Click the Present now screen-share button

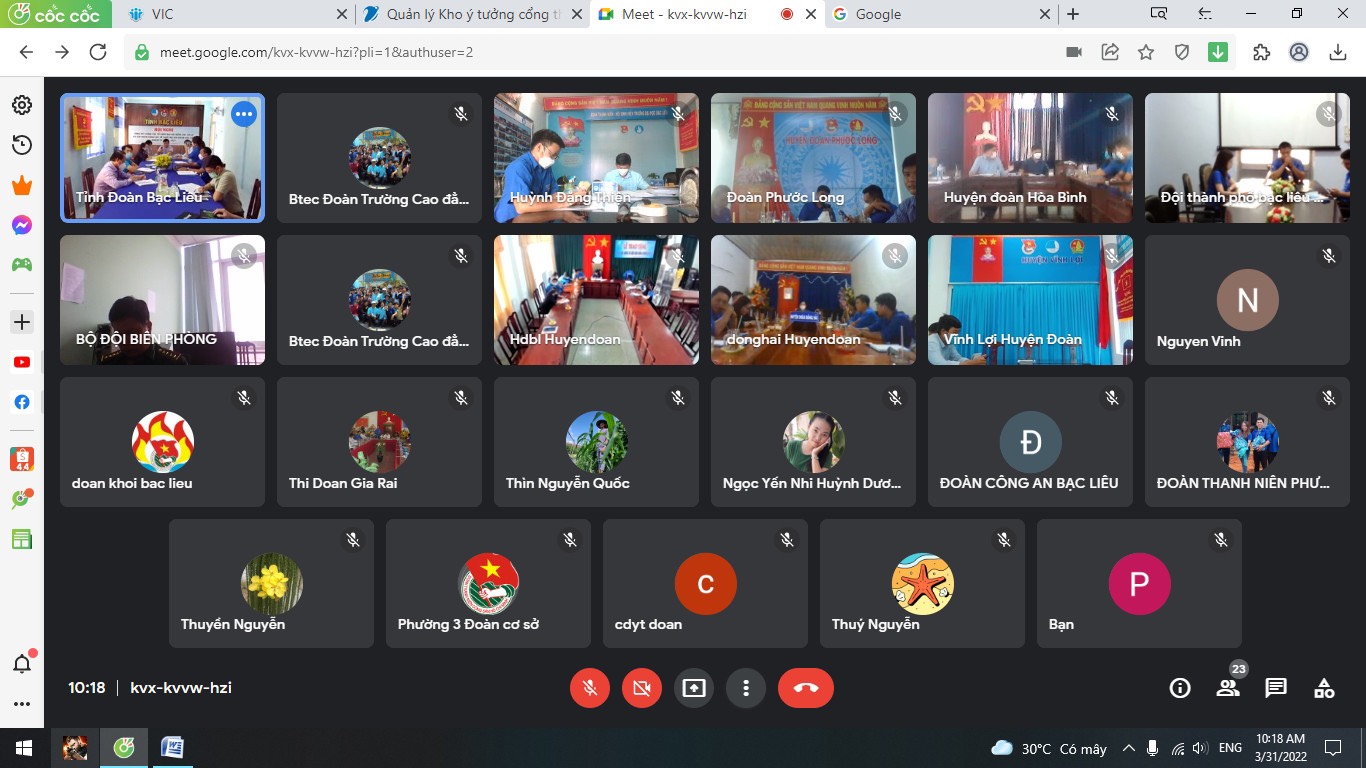click(694, 688)
